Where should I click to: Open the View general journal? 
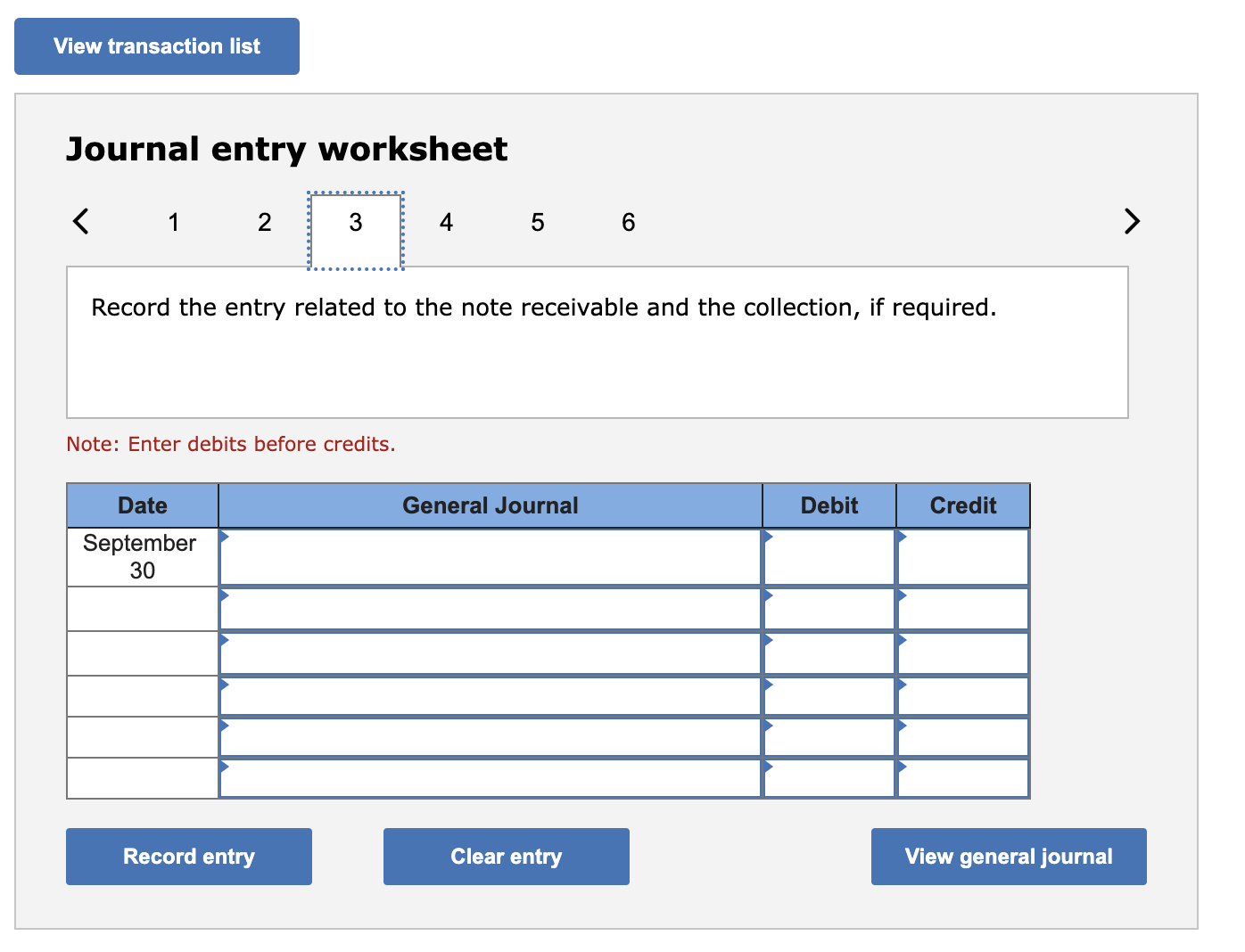coord(1008,856)
